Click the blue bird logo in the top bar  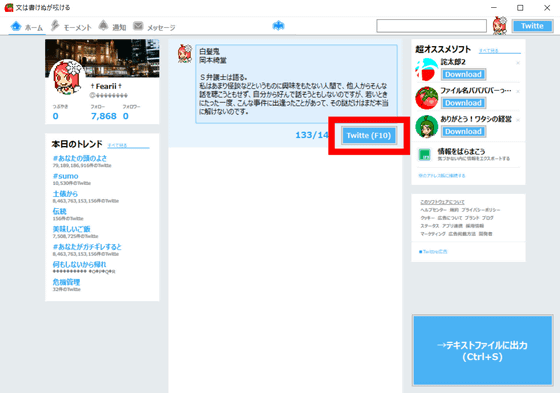(279, 26)
